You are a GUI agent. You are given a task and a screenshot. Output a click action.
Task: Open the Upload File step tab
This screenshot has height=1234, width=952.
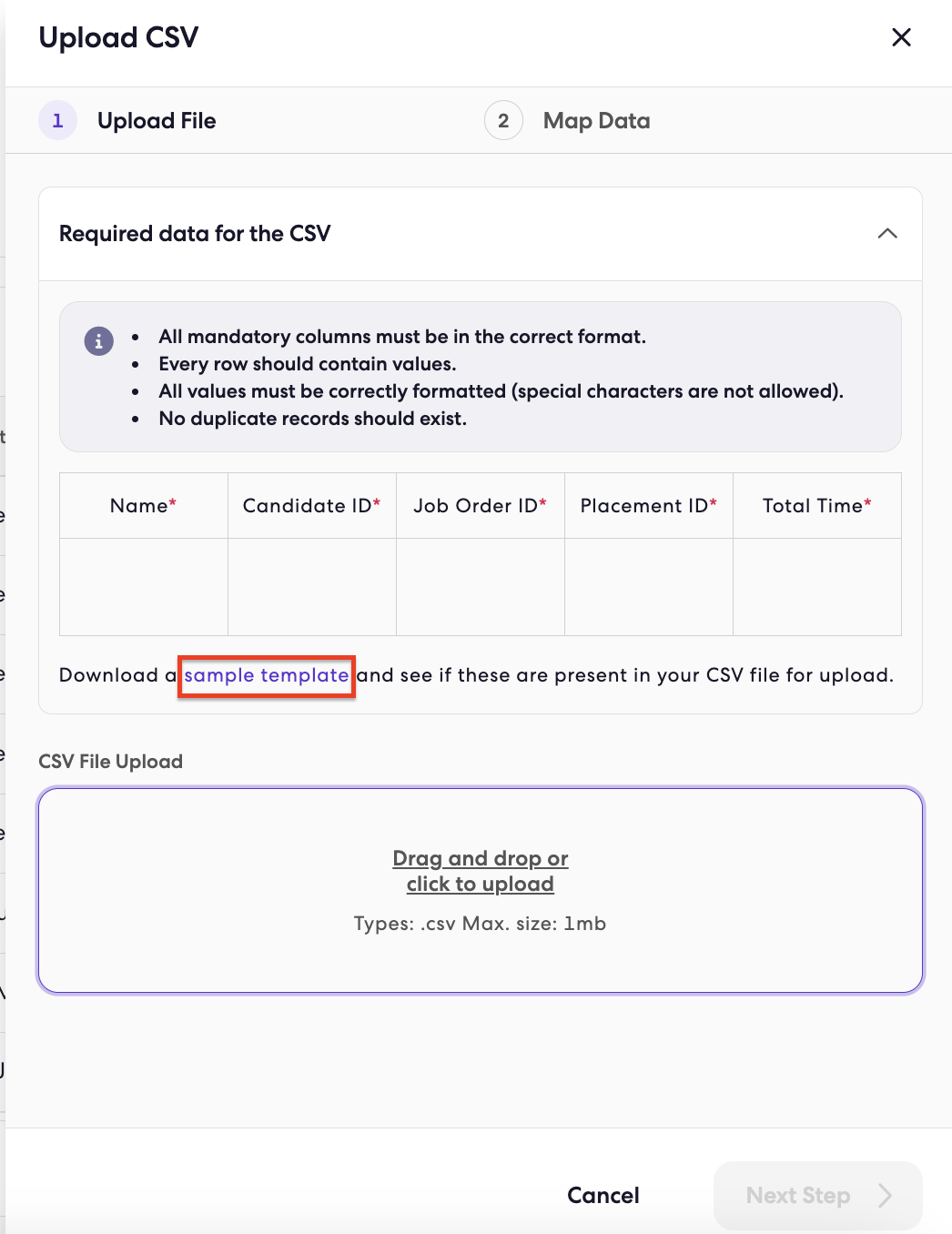157,121
